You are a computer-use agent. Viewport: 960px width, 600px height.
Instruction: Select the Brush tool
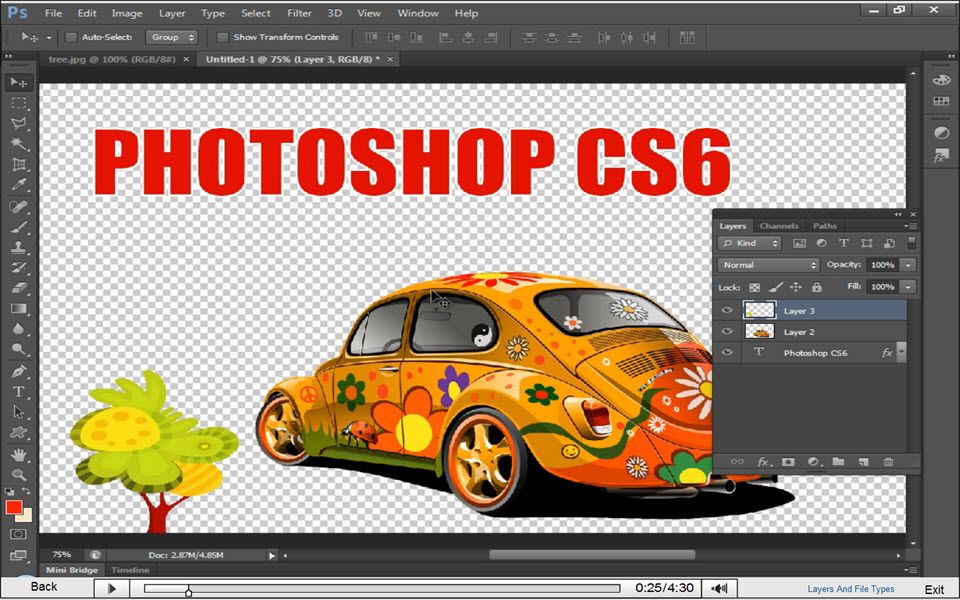[x=19, y=227]
